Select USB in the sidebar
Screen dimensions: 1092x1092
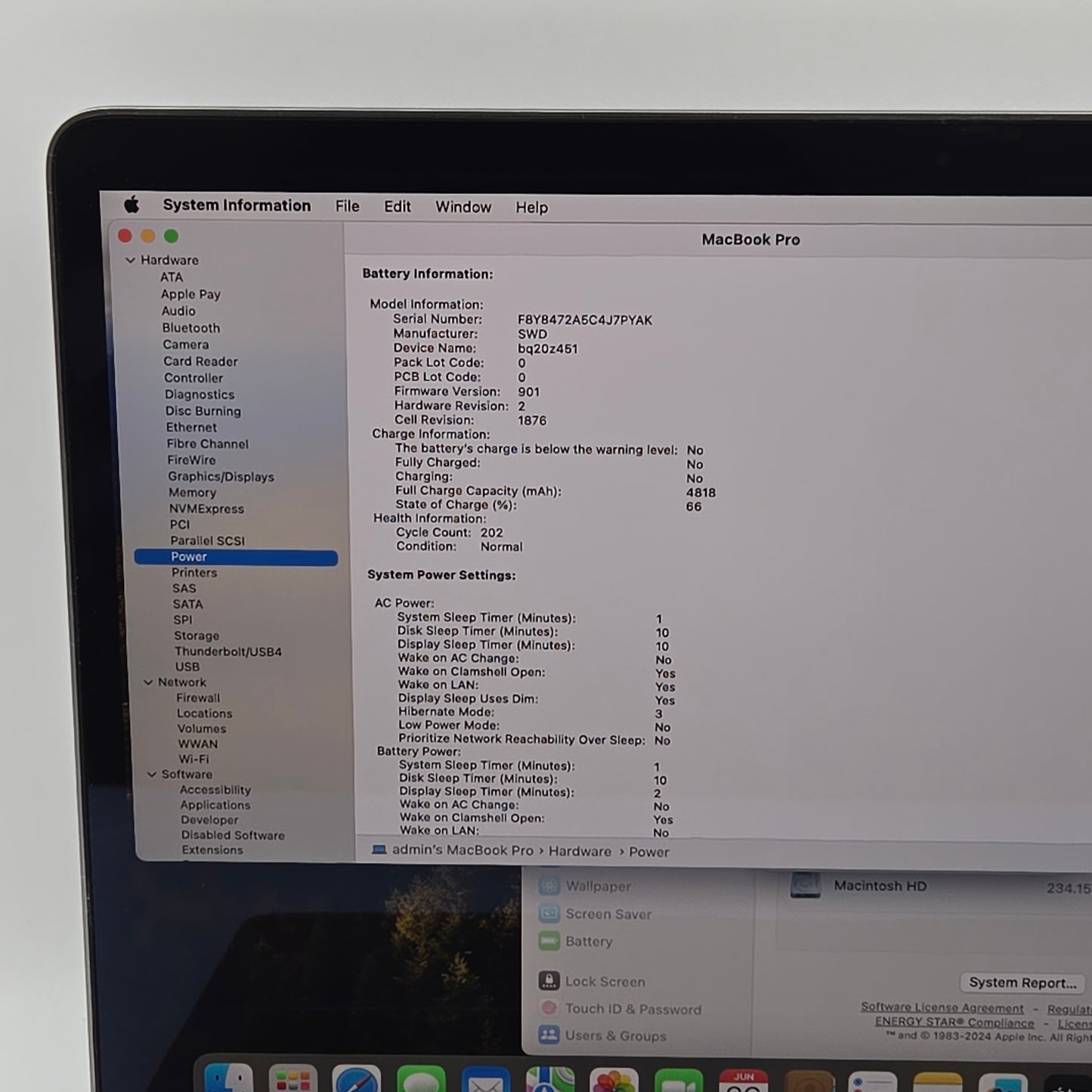(187, 667)
